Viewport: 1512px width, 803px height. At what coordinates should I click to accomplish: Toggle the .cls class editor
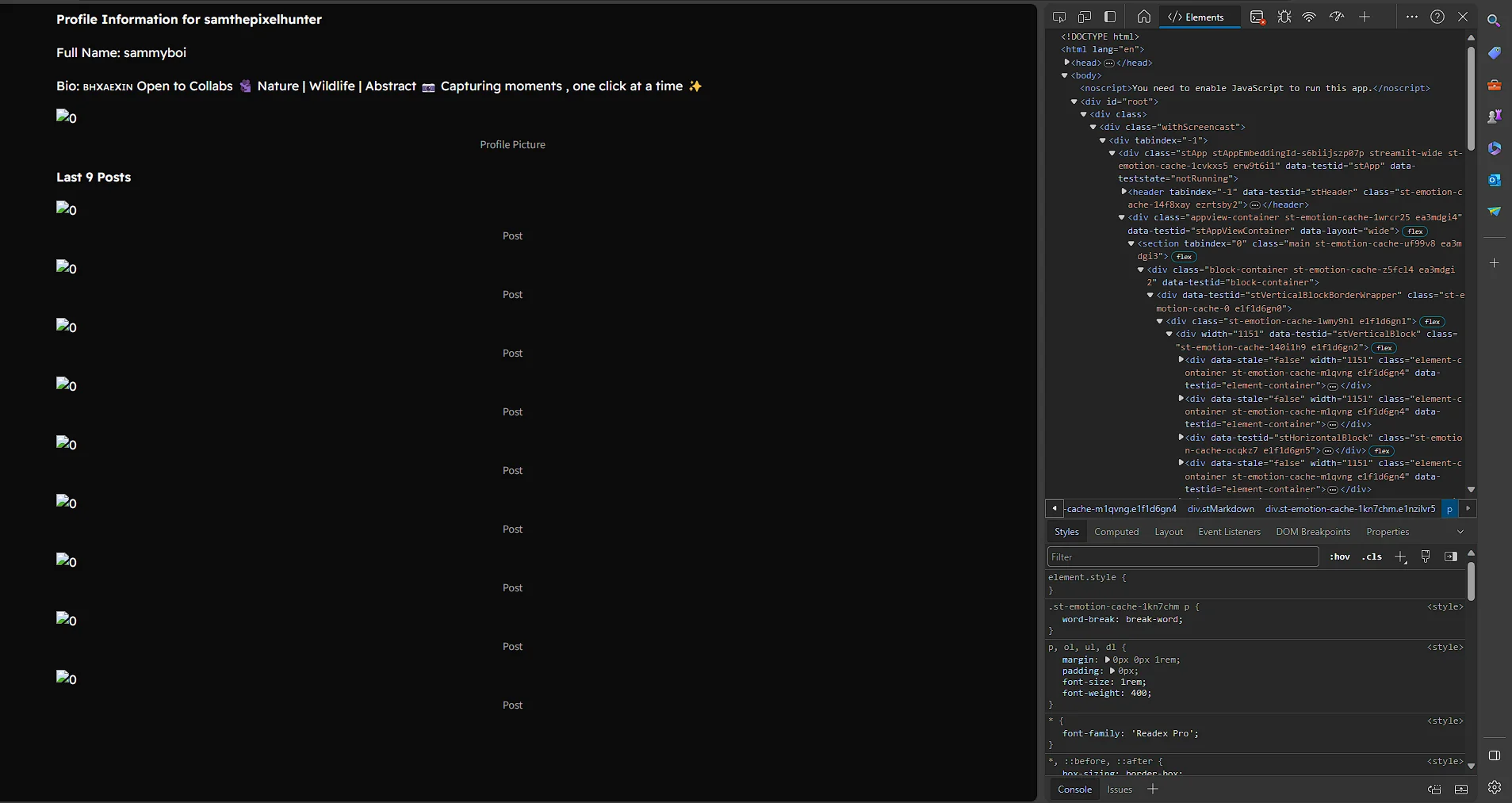pos(1372,556)
